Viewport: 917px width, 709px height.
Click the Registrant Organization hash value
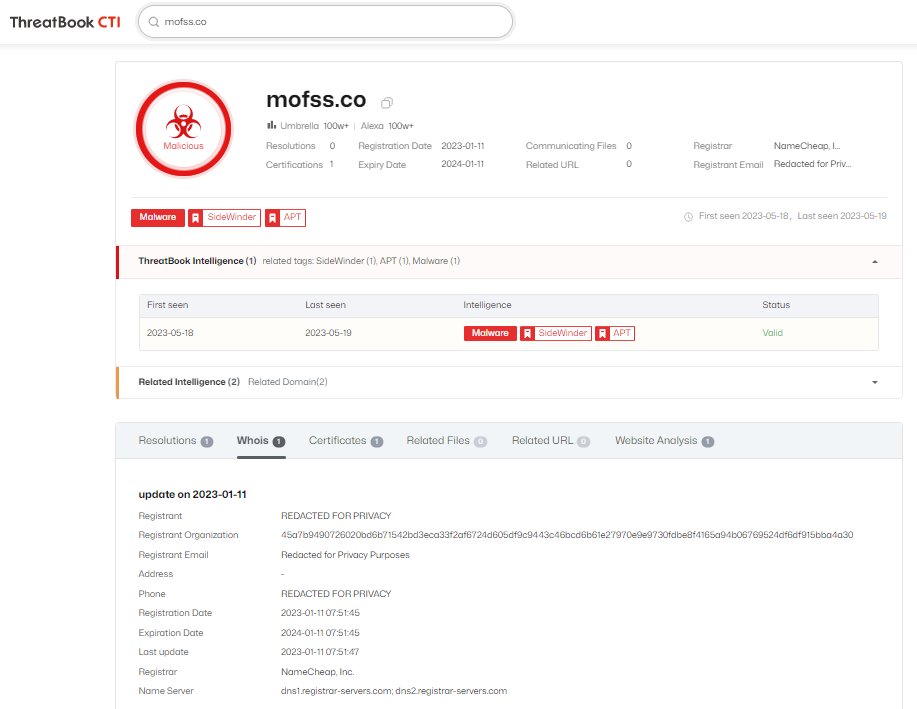click(567, 535)
